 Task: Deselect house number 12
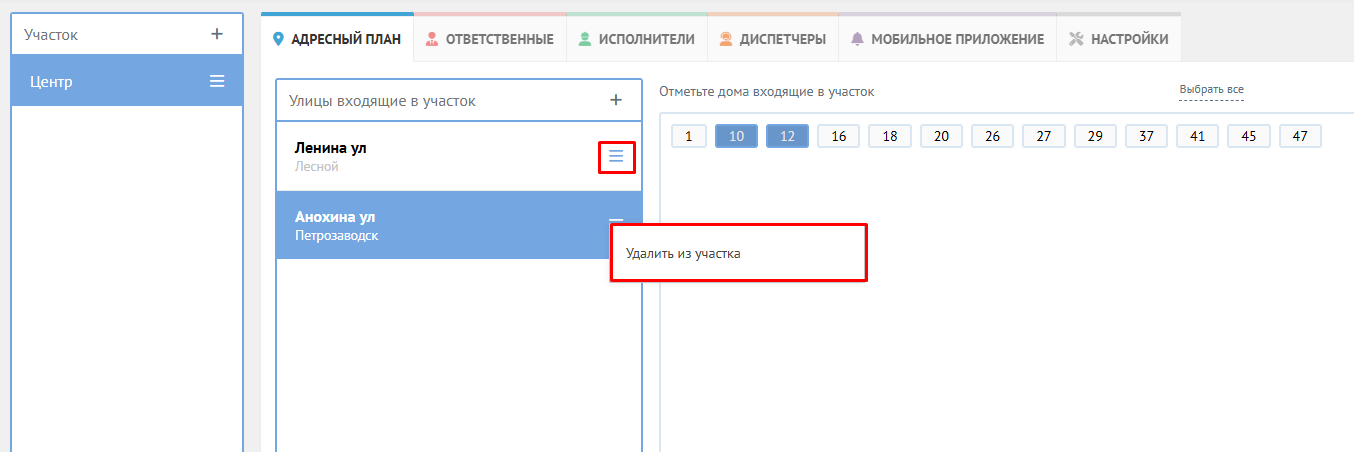click(x=787, y=137)
